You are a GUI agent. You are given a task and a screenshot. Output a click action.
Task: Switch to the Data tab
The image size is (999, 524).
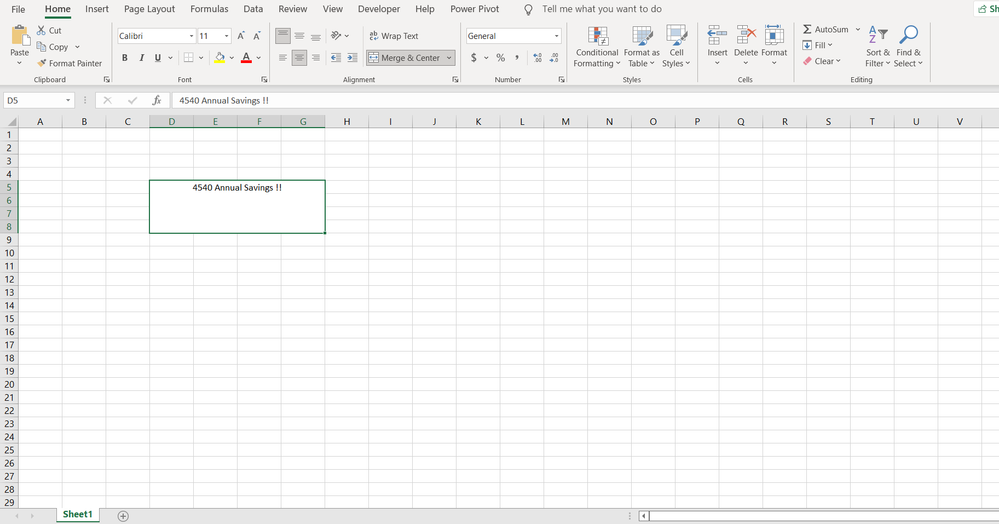click(x=253, y=9)
